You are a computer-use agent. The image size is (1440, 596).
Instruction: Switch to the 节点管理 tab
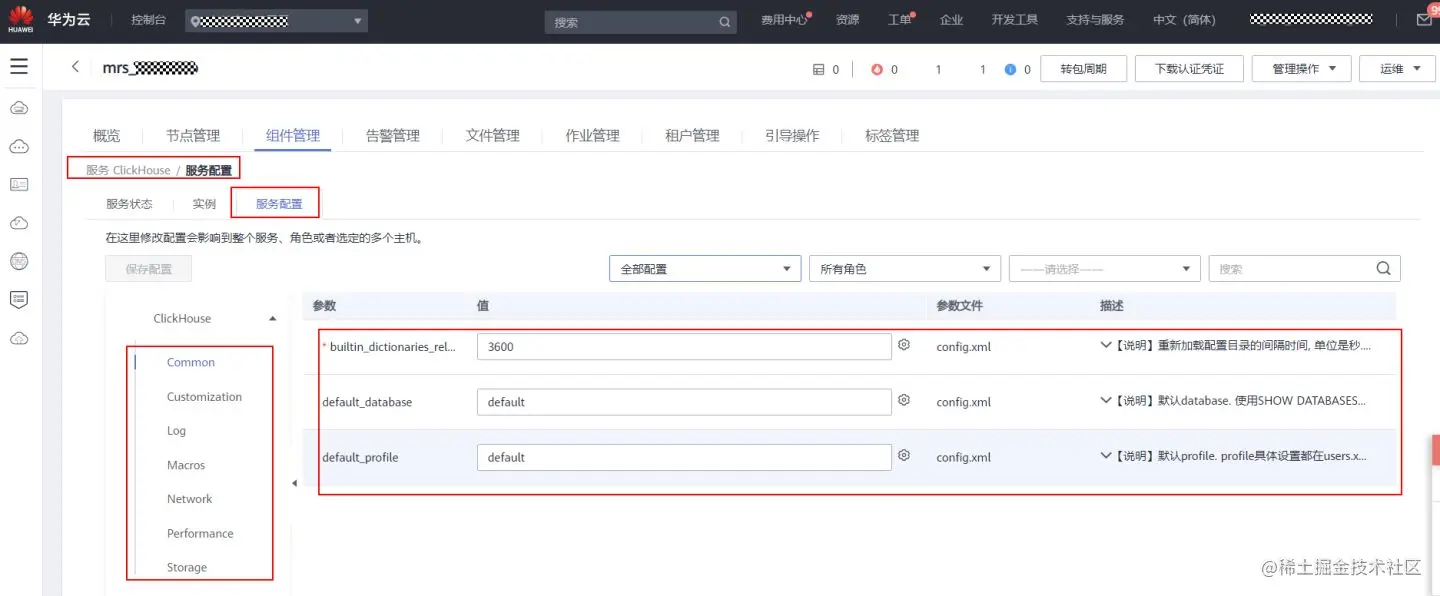tap(193, 135)
